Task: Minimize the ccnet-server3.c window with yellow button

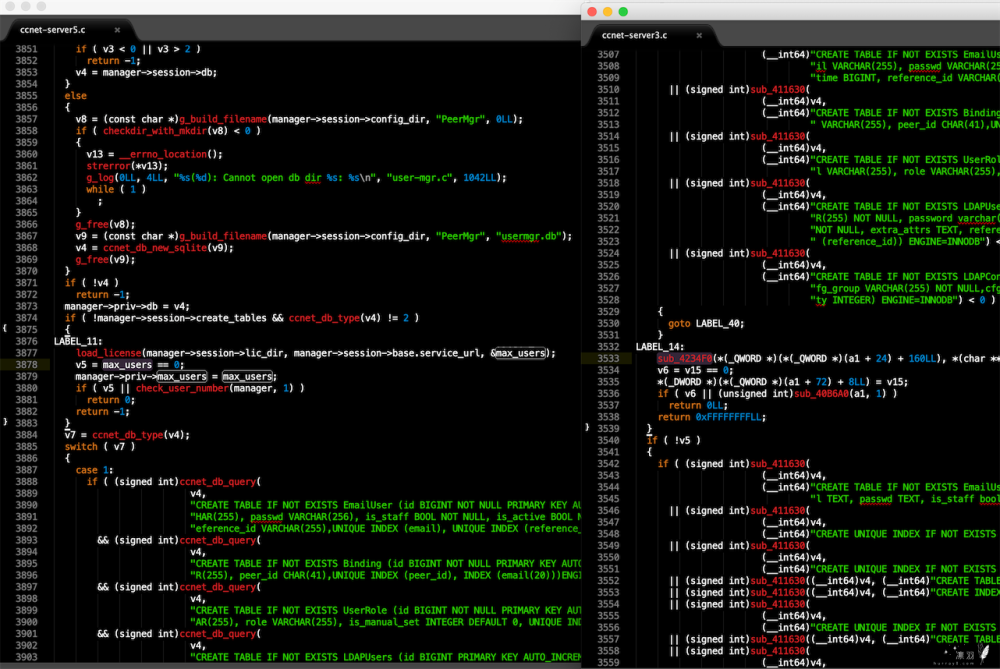Action: 607,11
